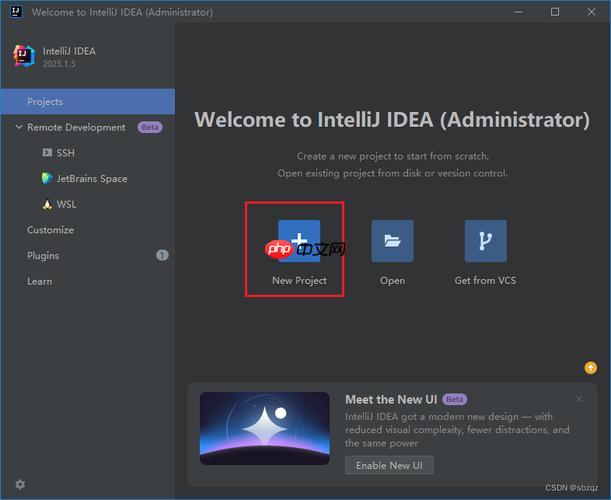
Task: Dismiss the Meet the New UI banner
Action: click(579, 399)
